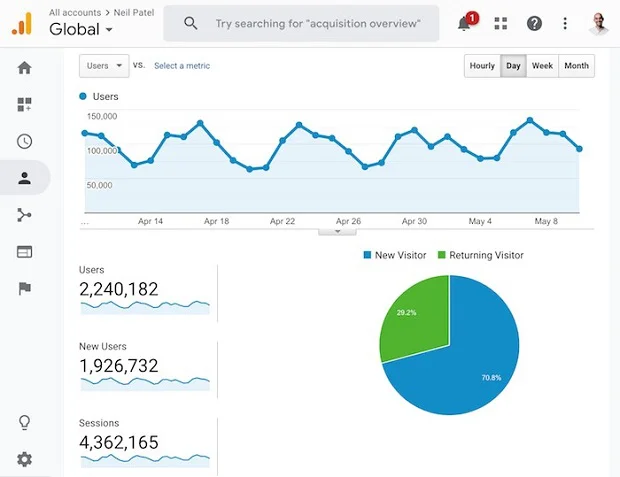Click the Select a metric link
The image size is (620, 477).
[182, 66]
